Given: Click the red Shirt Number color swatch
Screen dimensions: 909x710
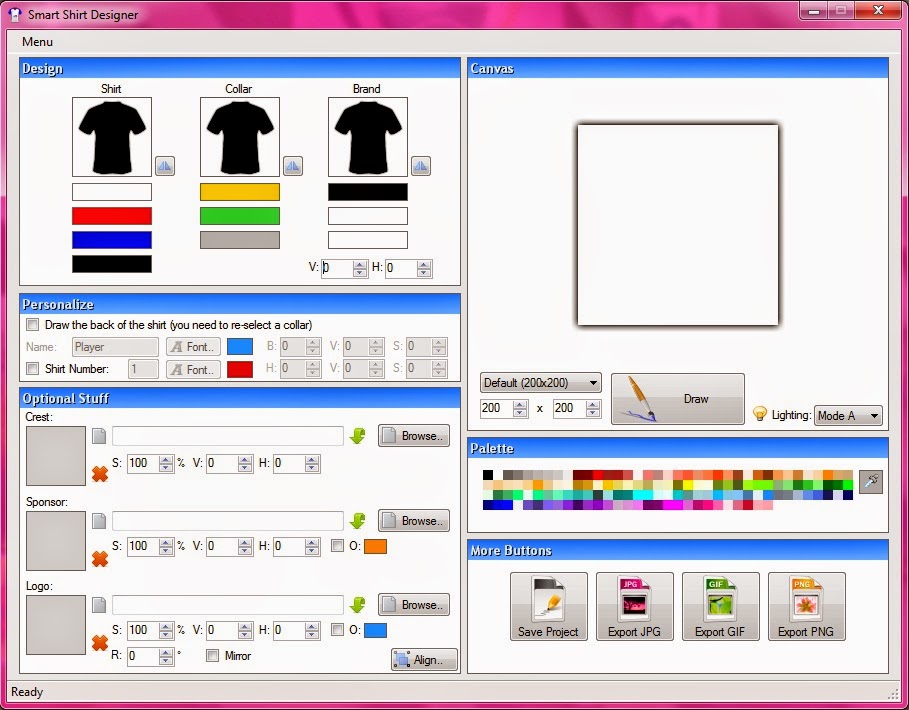Looking at the screenshot, I should [x=240, y=369].
